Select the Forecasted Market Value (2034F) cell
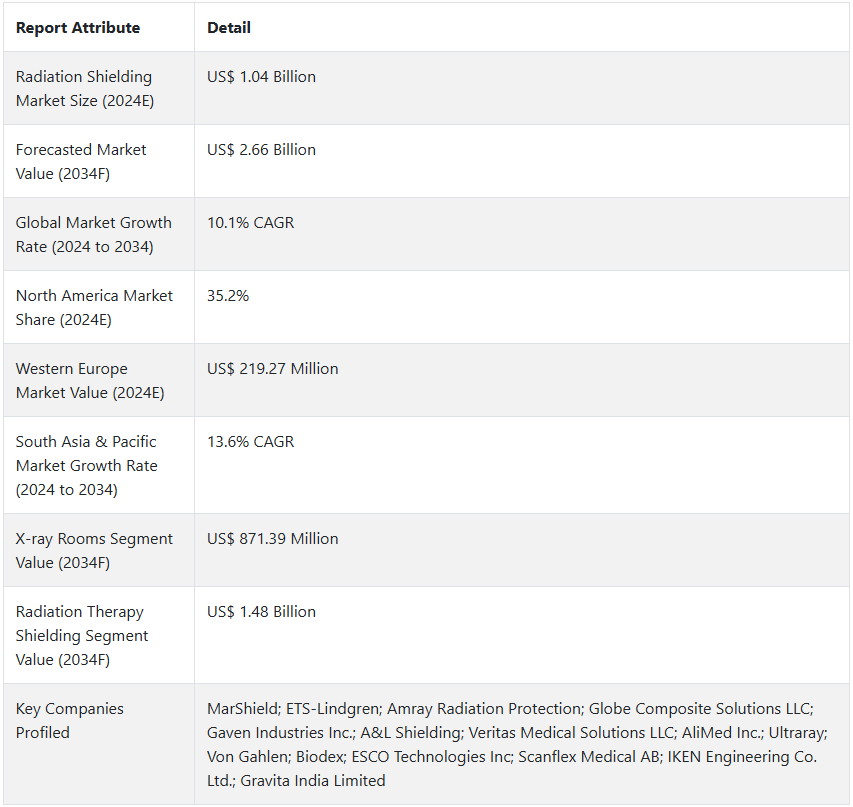 tap(81, 162)
